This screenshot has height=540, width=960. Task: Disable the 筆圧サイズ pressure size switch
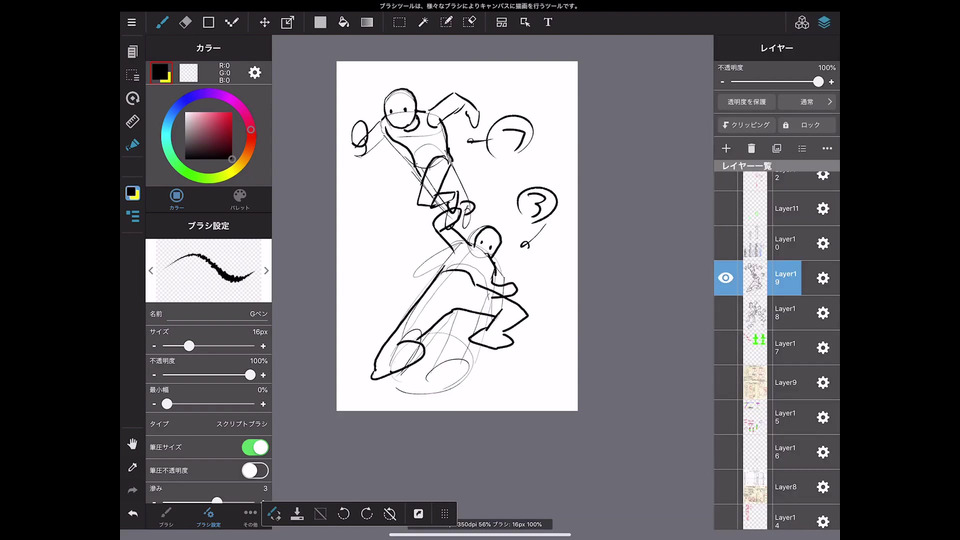(255, 447)
